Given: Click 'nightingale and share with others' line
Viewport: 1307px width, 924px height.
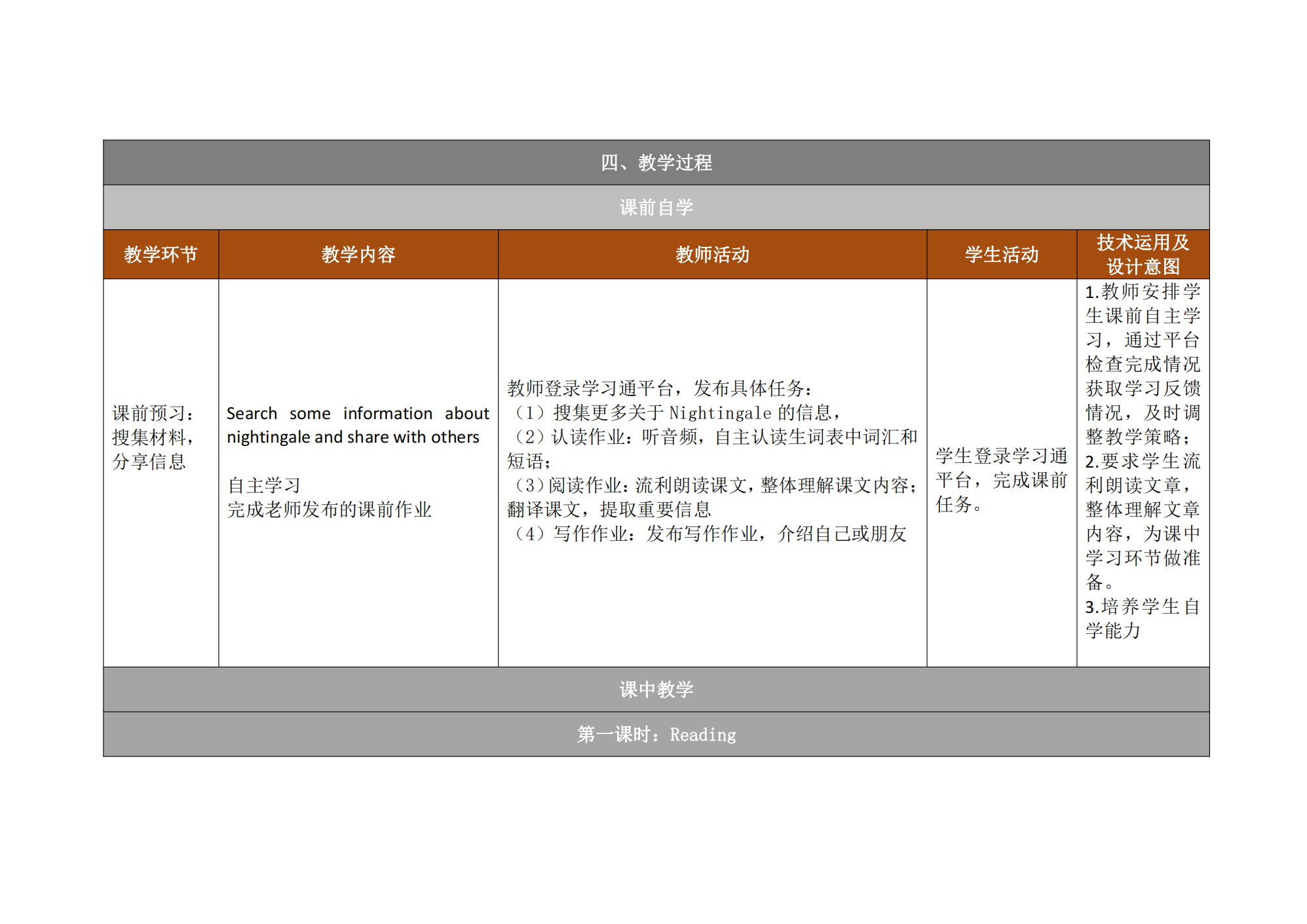Looking at the screenshot, I should click(x=353, y=437).
